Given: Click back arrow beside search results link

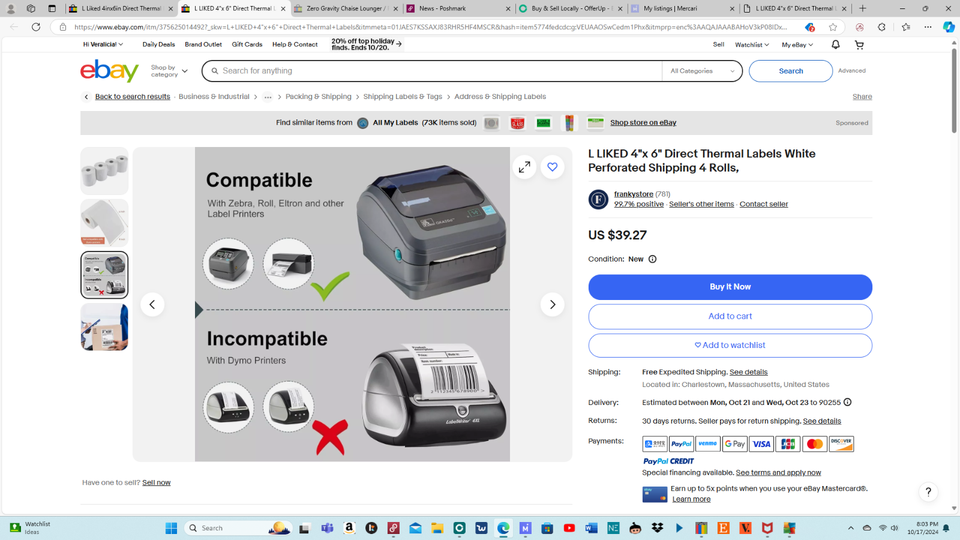Looking at the screenshot, I should pyautogui.click(x=86, y=97).
